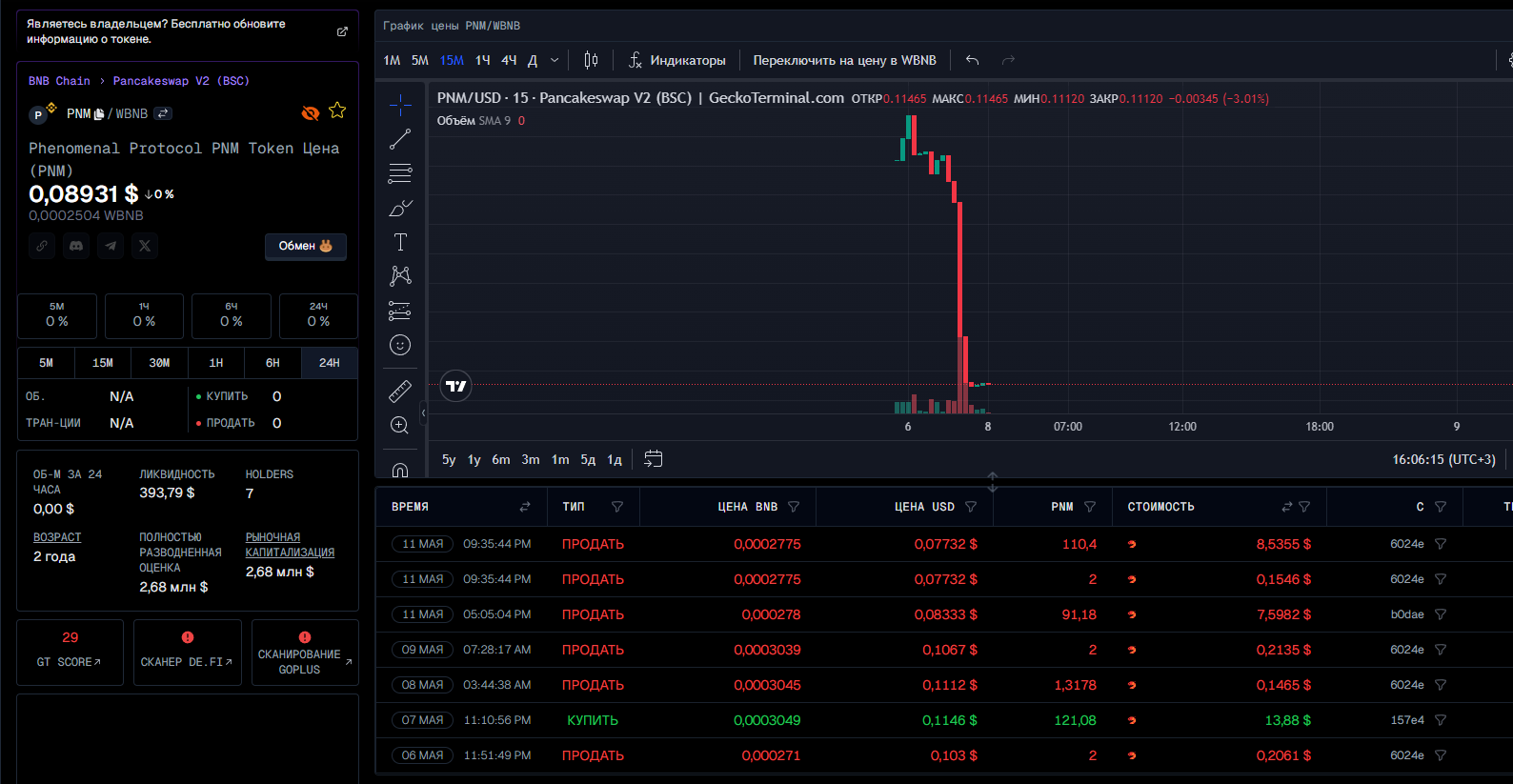The width and height of the screenshot is (1513, 784).
Task: Toggle ВРЕМЯ column time format
Action: coord(525,507)
